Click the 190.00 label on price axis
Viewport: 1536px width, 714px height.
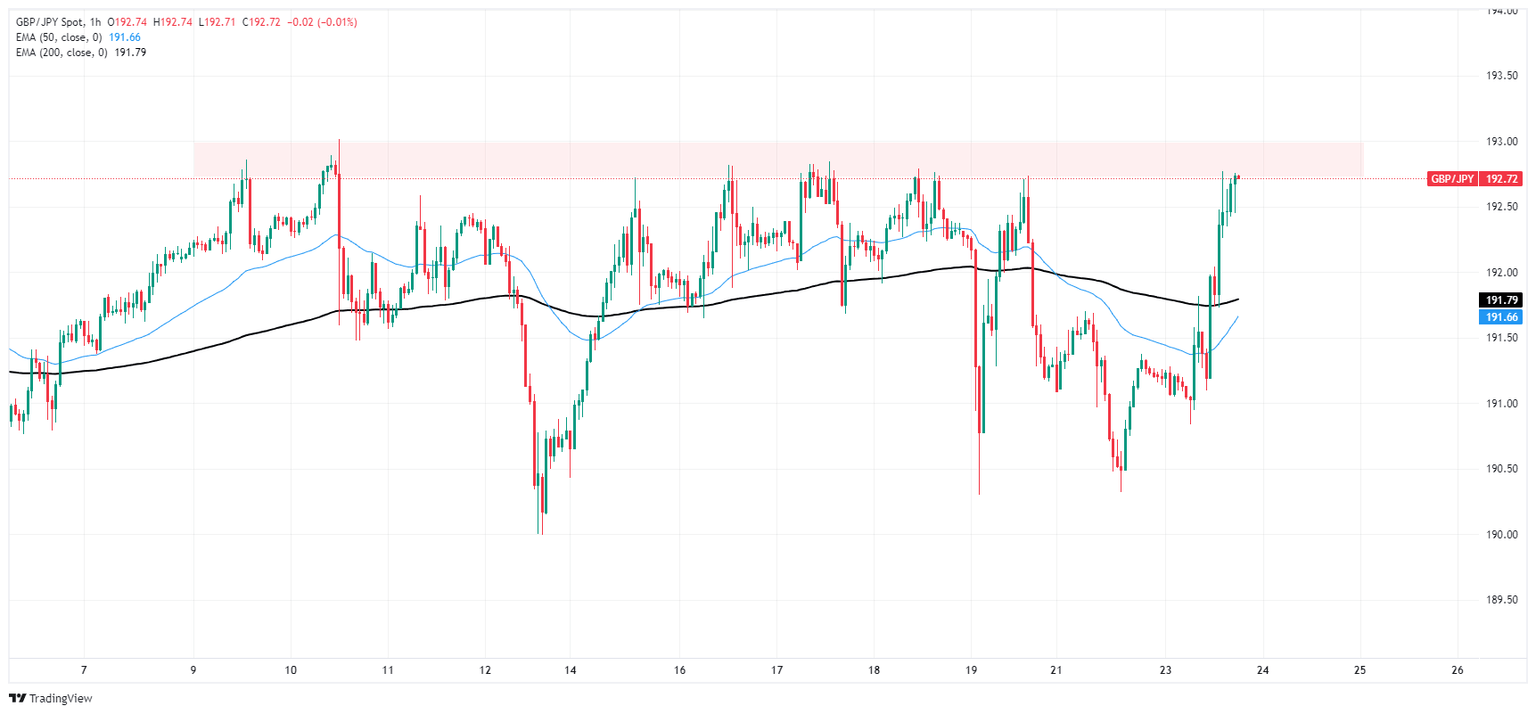1497,535
